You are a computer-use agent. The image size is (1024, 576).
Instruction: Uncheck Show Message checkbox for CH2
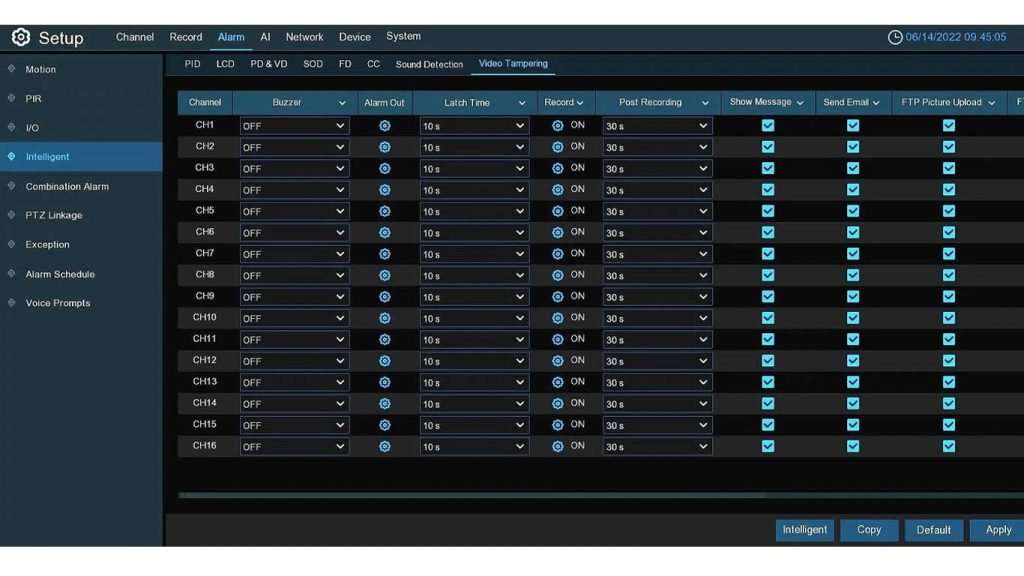click(768, 147)
